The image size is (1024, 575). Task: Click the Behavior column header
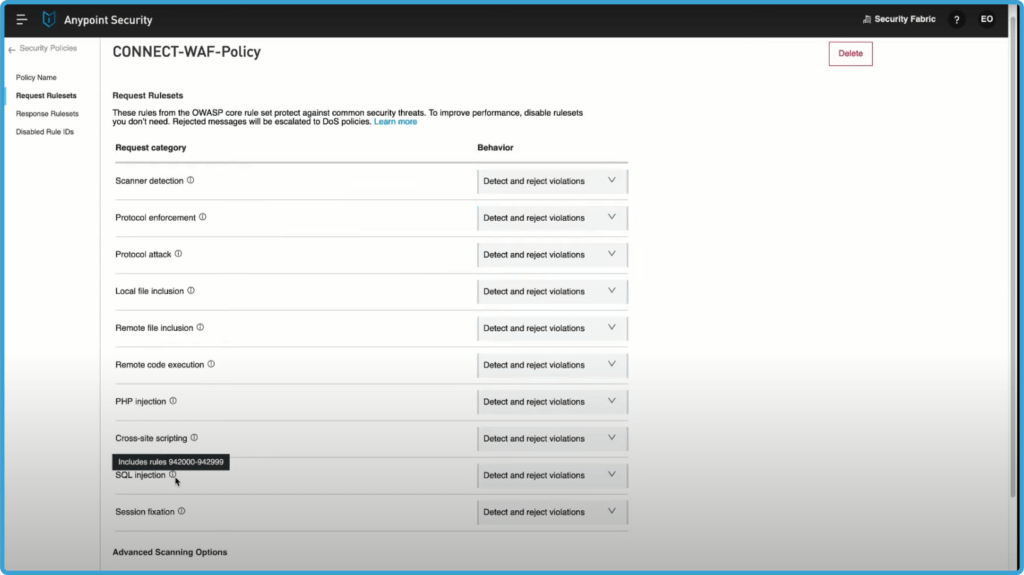pos(495,148)
